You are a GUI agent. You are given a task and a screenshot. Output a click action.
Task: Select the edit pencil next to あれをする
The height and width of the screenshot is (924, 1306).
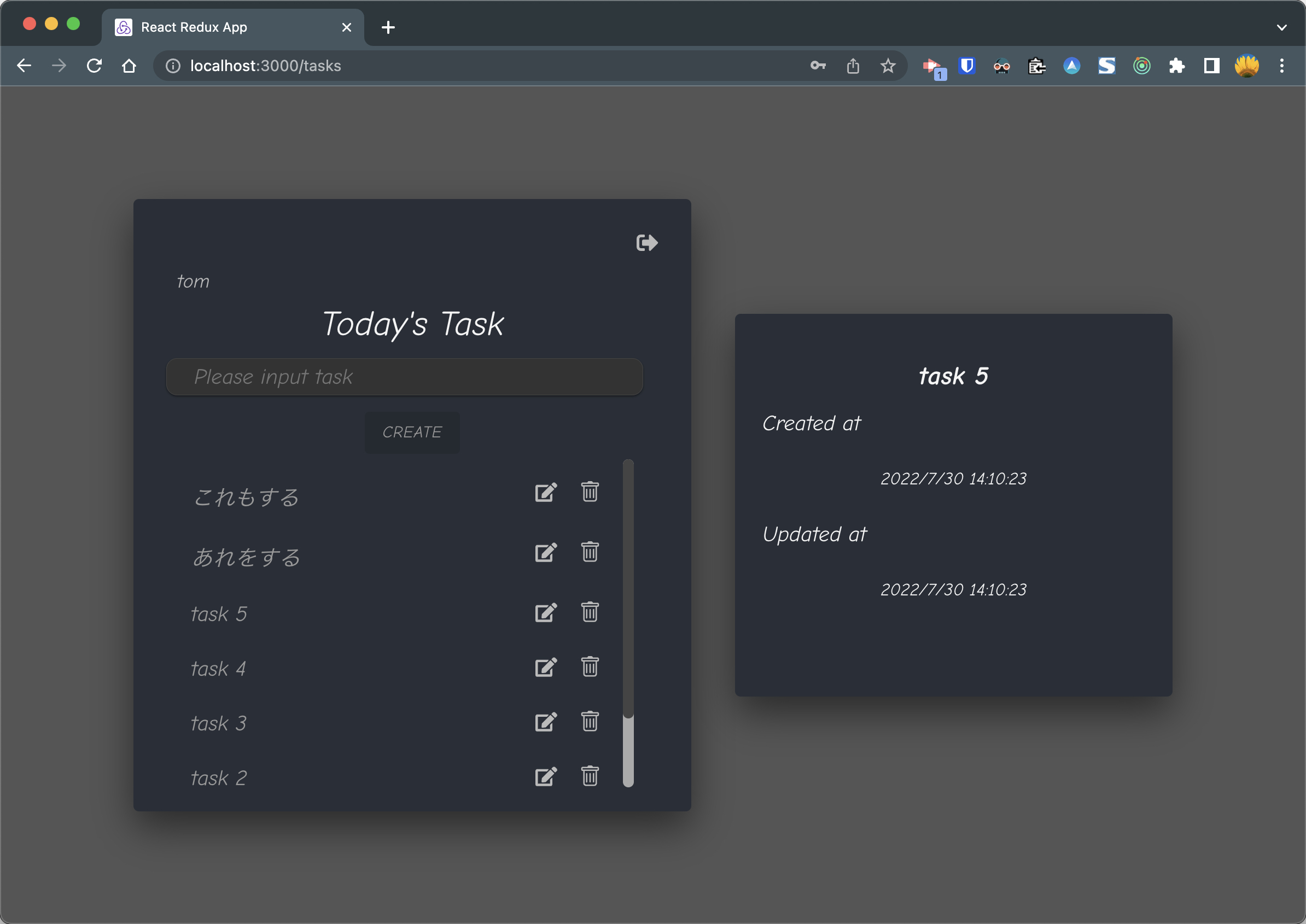545,552
